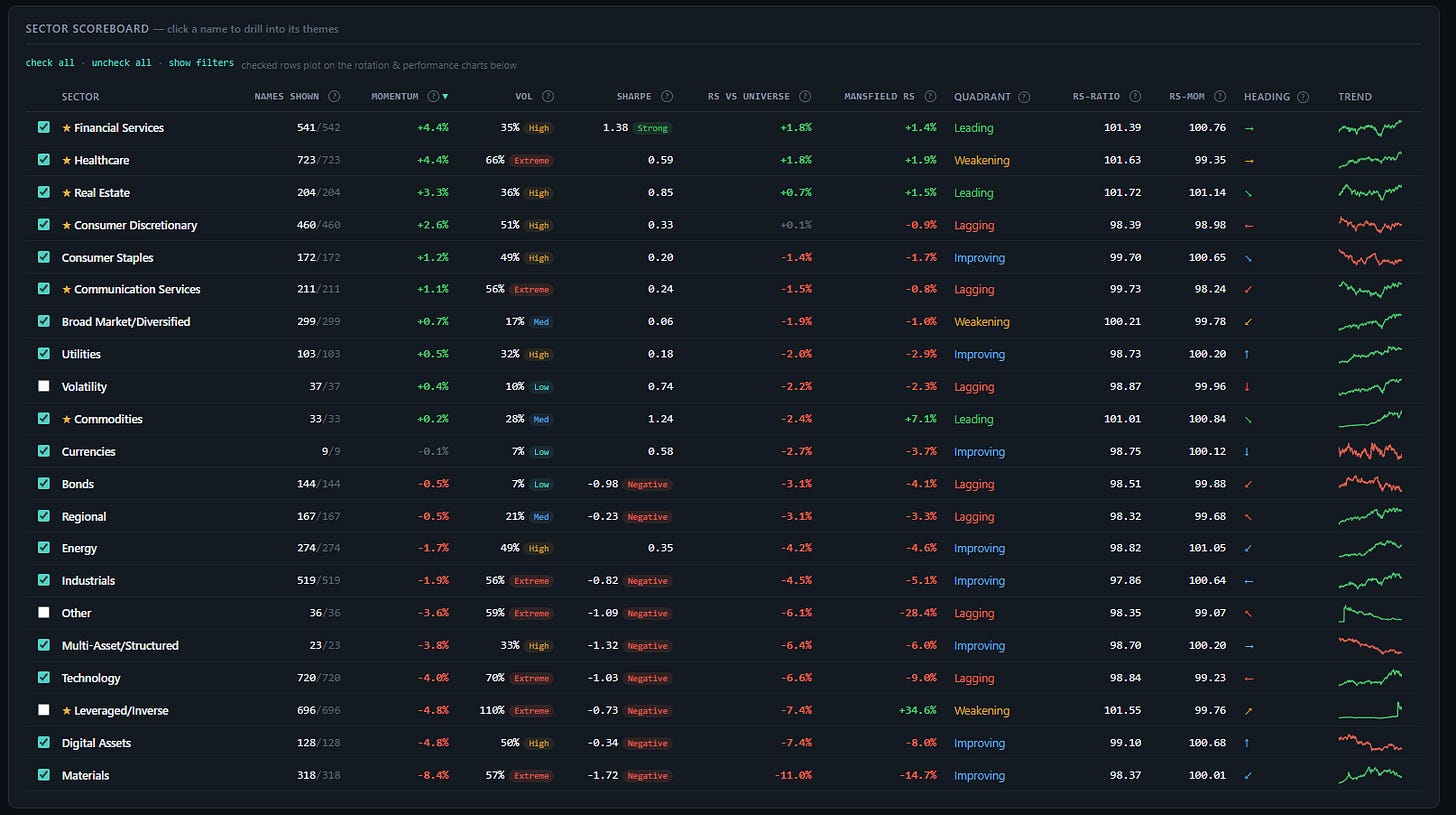1456x815 pixels.
Task: Open the Mansfield RS question mark icon
Action: coord(930,97)
